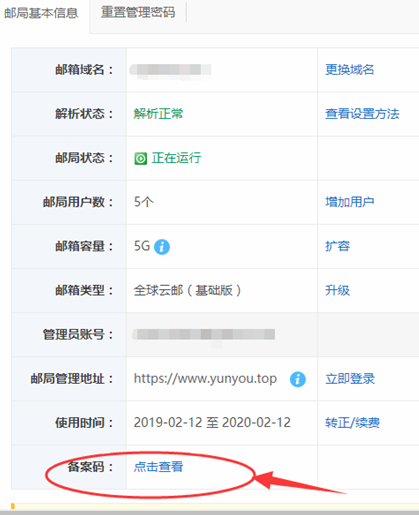Click the blurred 管理员账号 value

click(204, 334)
